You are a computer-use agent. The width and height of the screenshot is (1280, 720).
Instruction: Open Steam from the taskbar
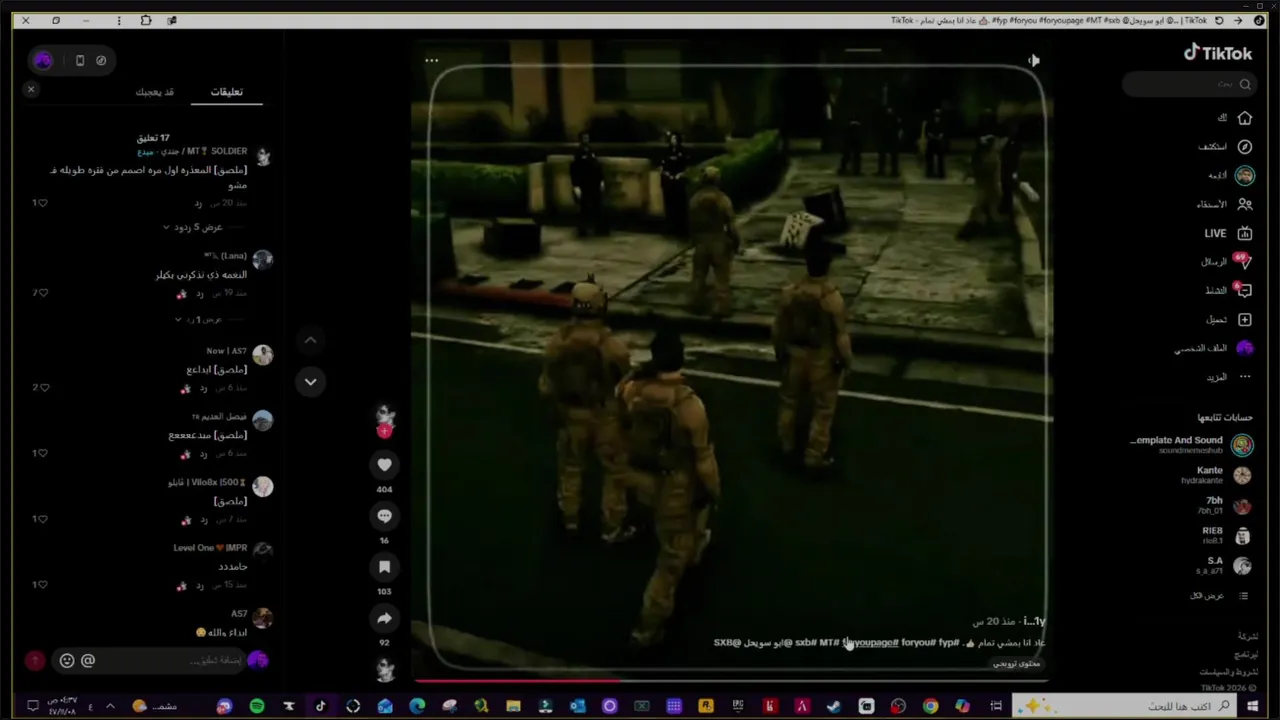[x=834, y=706]
